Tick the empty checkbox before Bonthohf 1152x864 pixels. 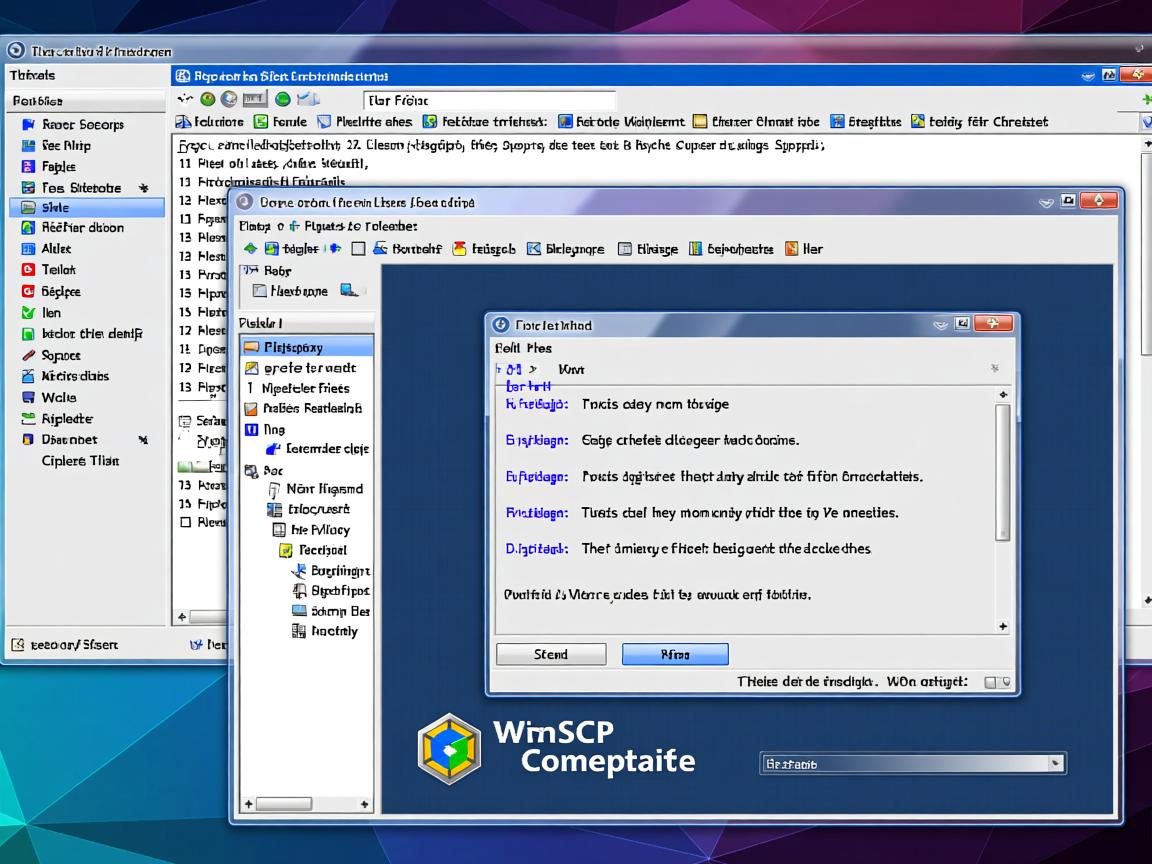click(x=358, y=249)
